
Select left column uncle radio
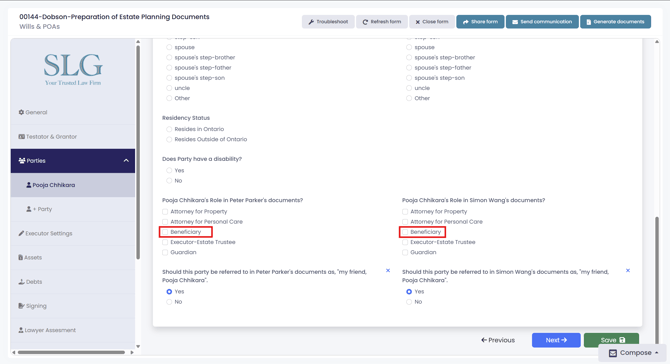coord(169,88)
